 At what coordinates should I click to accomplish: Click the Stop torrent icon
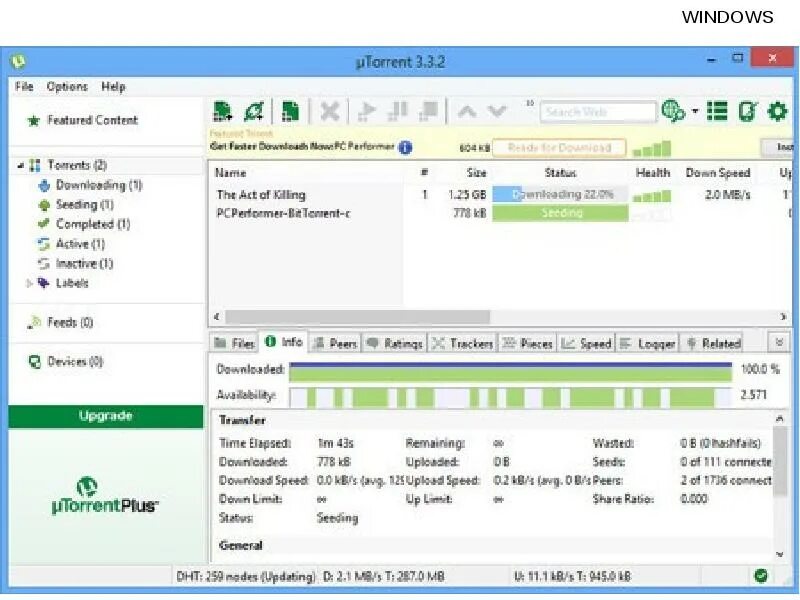pyautogui.click(x=428, y=111)
